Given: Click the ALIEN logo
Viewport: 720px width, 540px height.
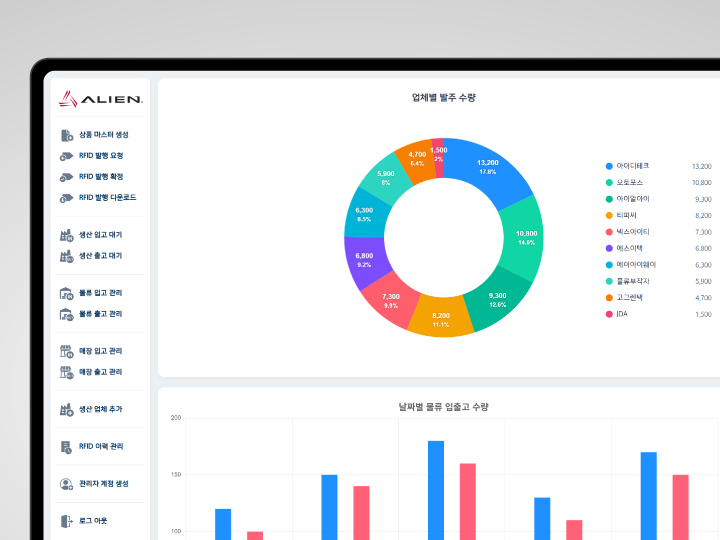Looking at the screenshot, I should [100, 99].
